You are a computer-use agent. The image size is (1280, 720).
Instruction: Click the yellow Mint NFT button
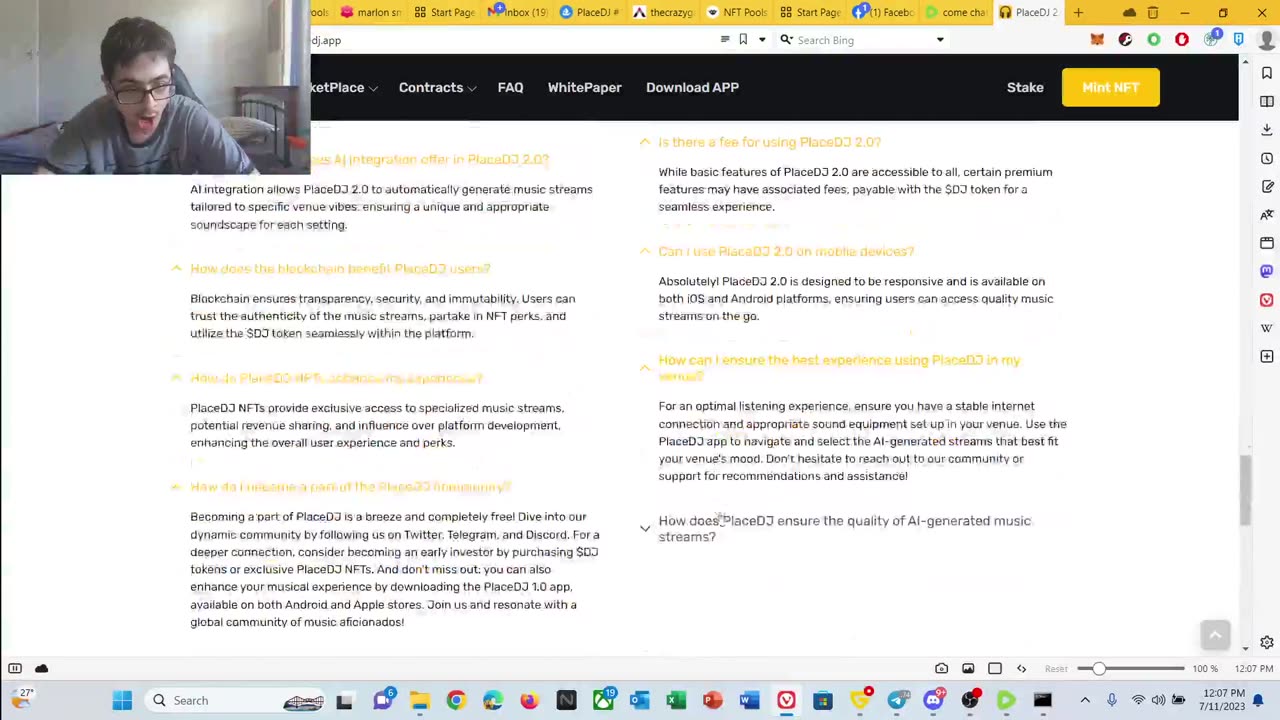click(x=1110, y=87)
